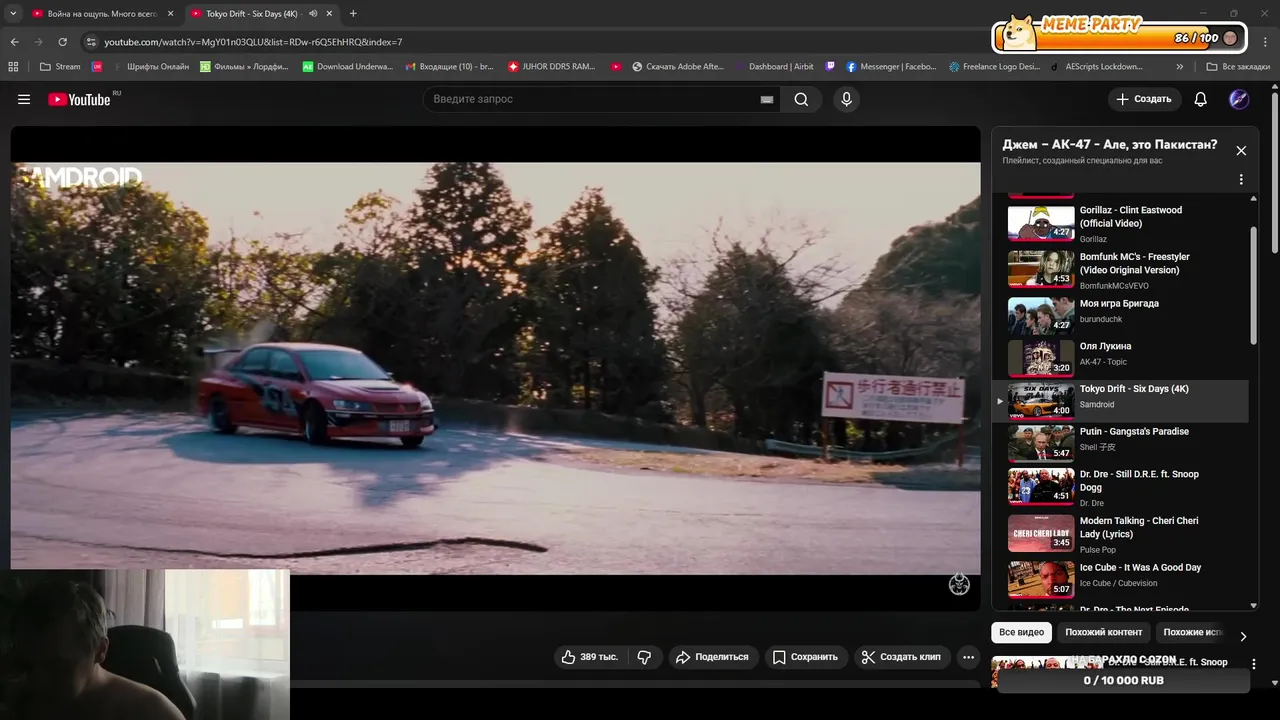Select the Похожие исп... chip
The image size is (1280, 720).
(1192, 632)
